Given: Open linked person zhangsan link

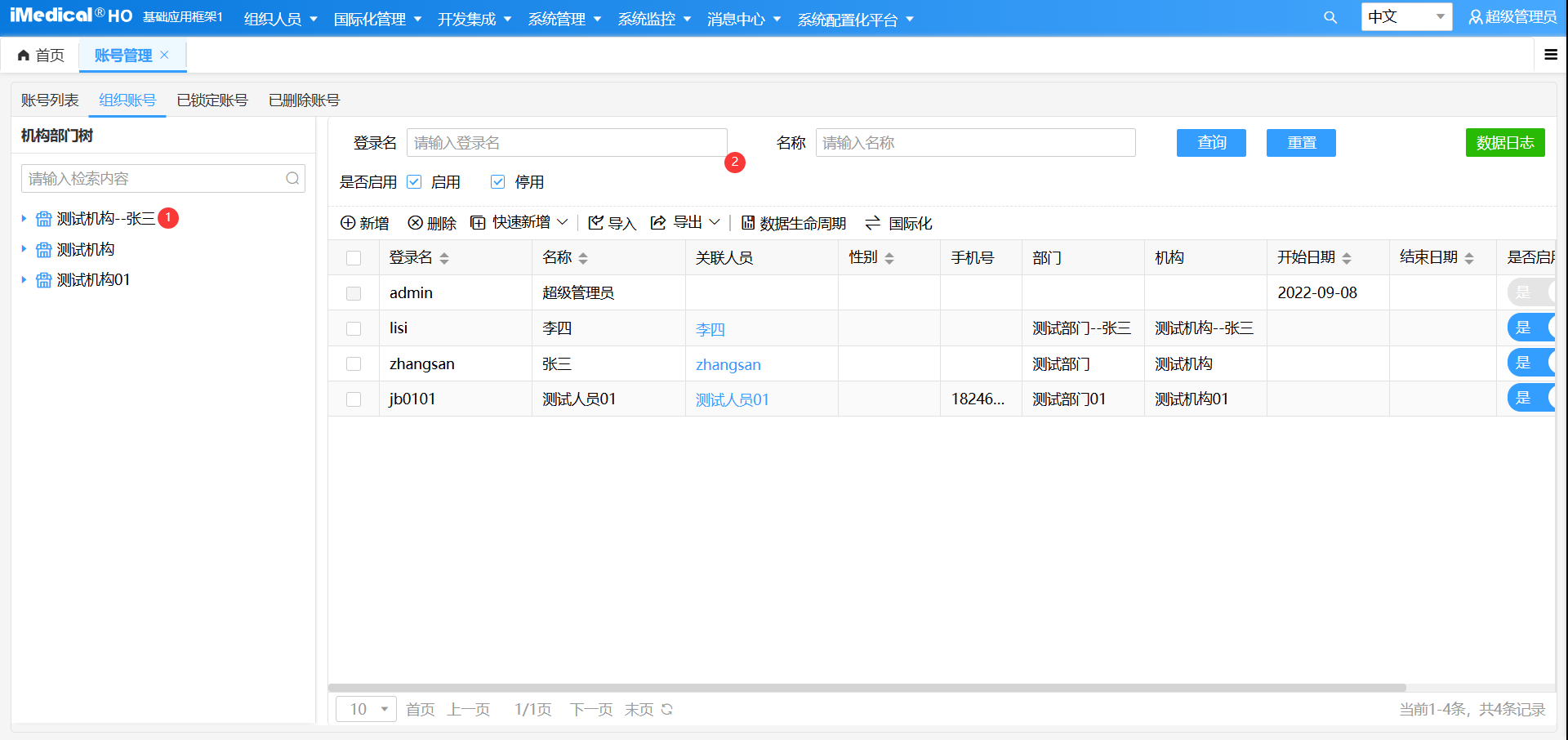Looking at the screenshot, I should [x=728, y=364].
